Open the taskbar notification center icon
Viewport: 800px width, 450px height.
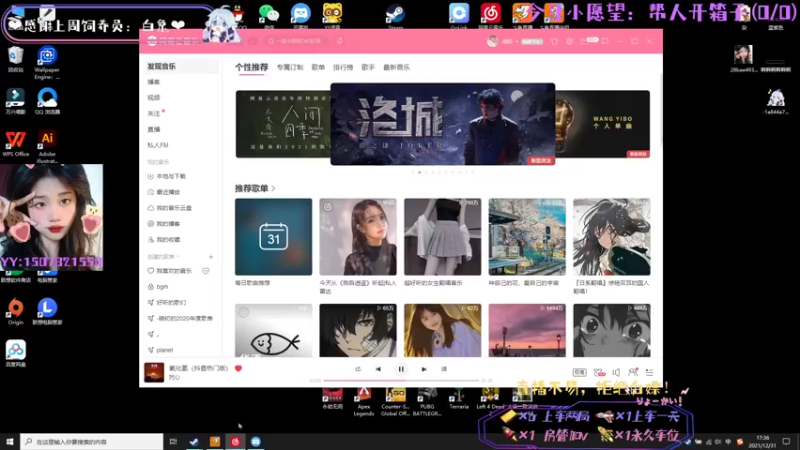(786, 442)
